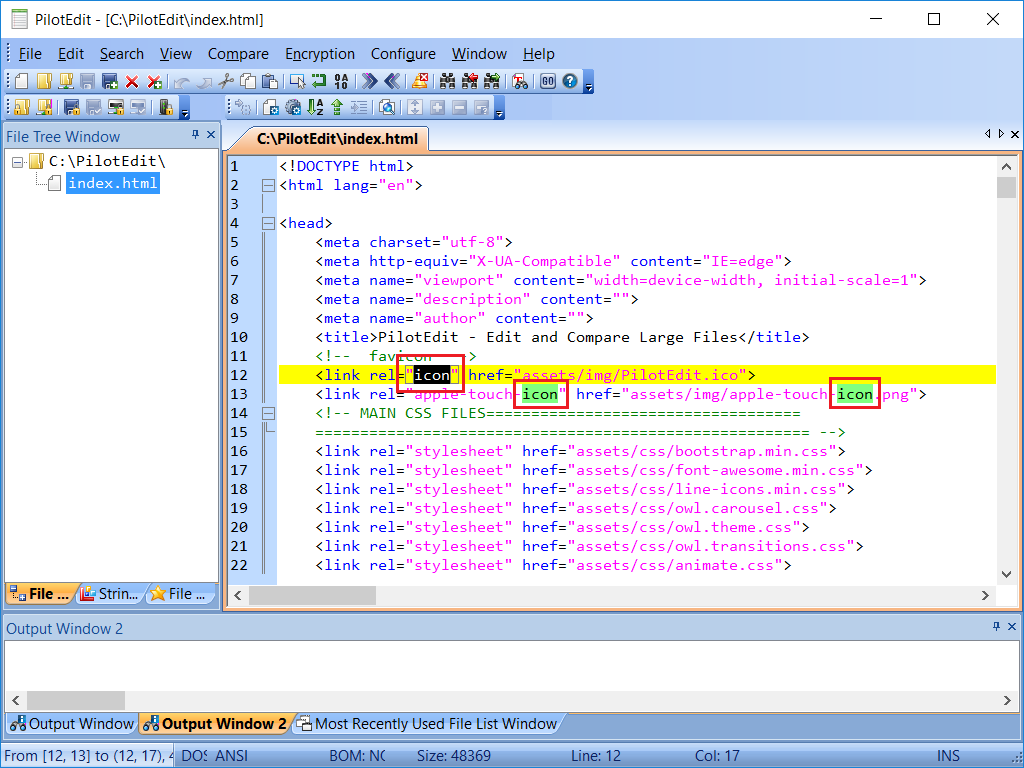
Task: Switch to the String tab in side panel
Action: pyautogui.click(x=109, y=594)
